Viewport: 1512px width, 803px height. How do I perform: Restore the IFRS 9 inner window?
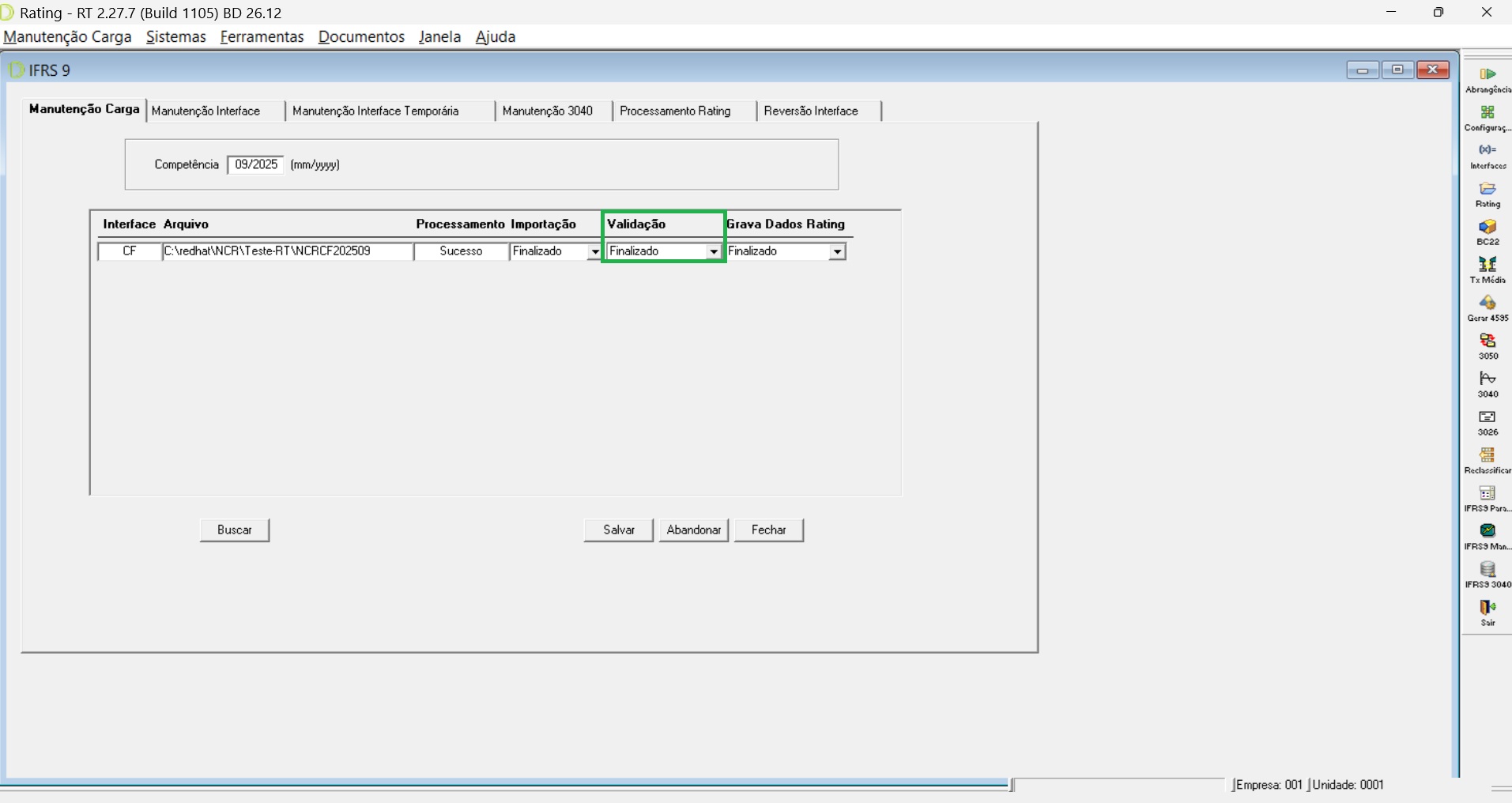(x=1397, y=70)
